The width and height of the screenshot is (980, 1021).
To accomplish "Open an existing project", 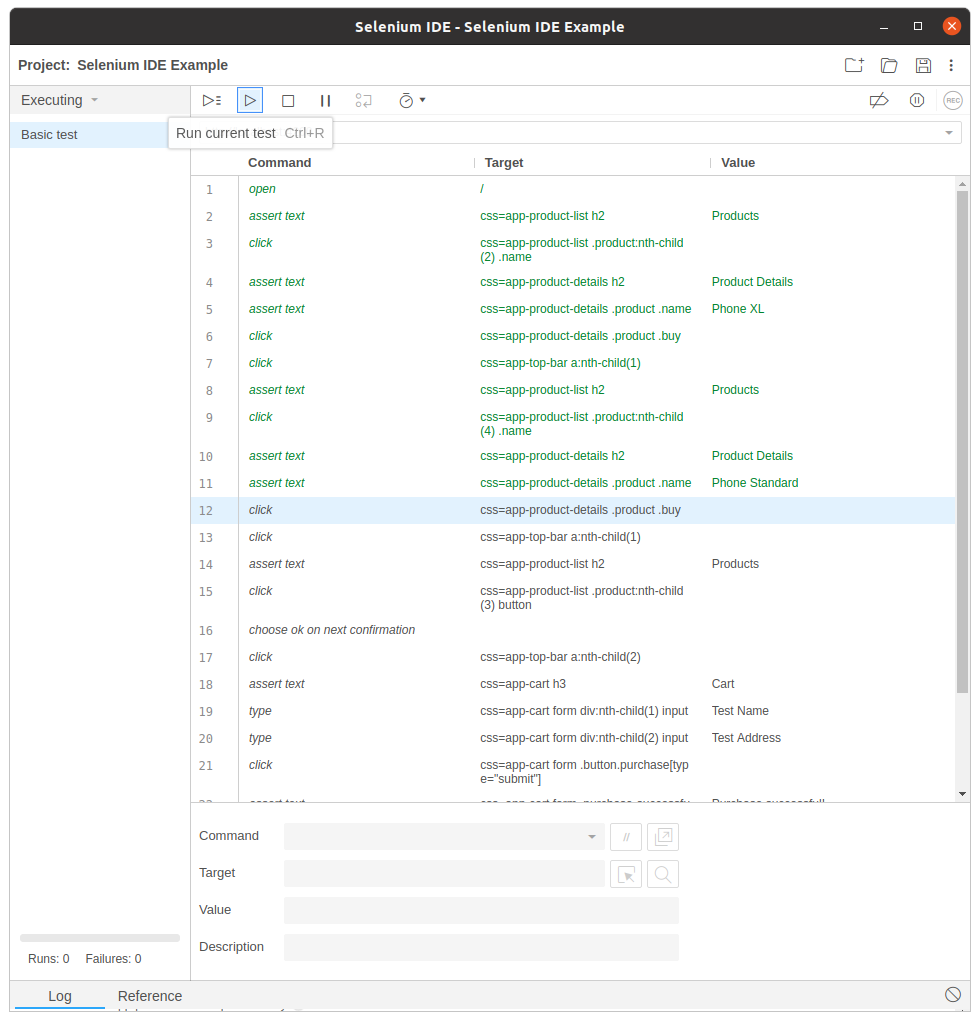I will coord(889,65).
